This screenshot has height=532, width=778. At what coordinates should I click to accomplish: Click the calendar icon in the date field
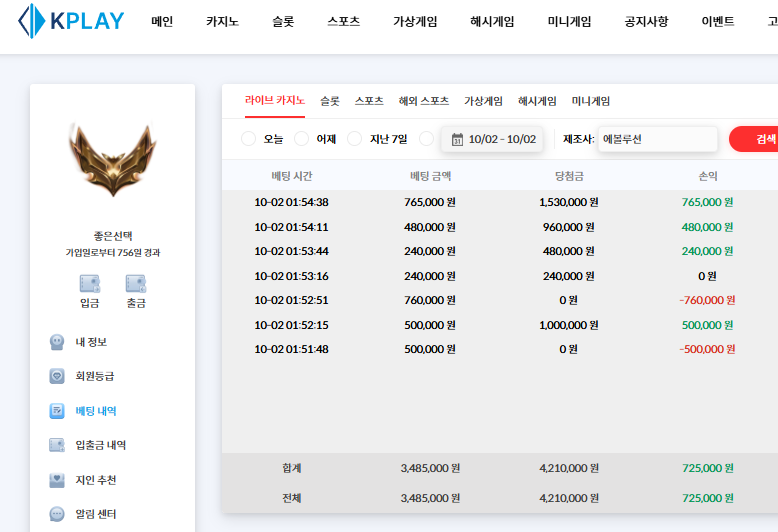[457, 139]
